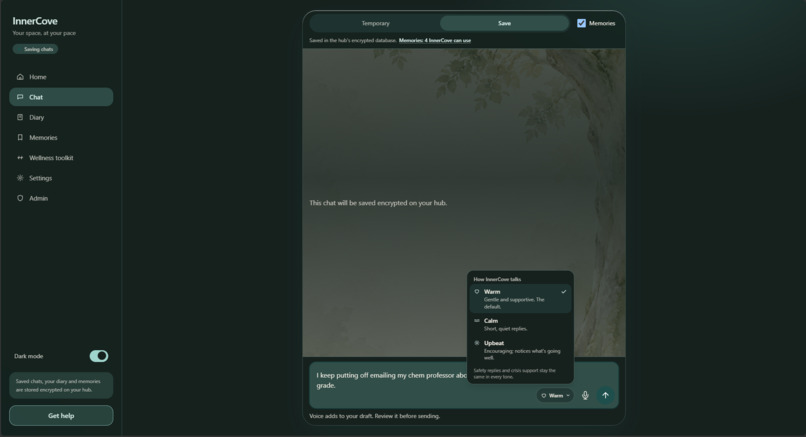Click the 'Your space, at your pace' tagline
Image resolution: width=806 pixels, height=437 pixels.
tap(44, 33)
